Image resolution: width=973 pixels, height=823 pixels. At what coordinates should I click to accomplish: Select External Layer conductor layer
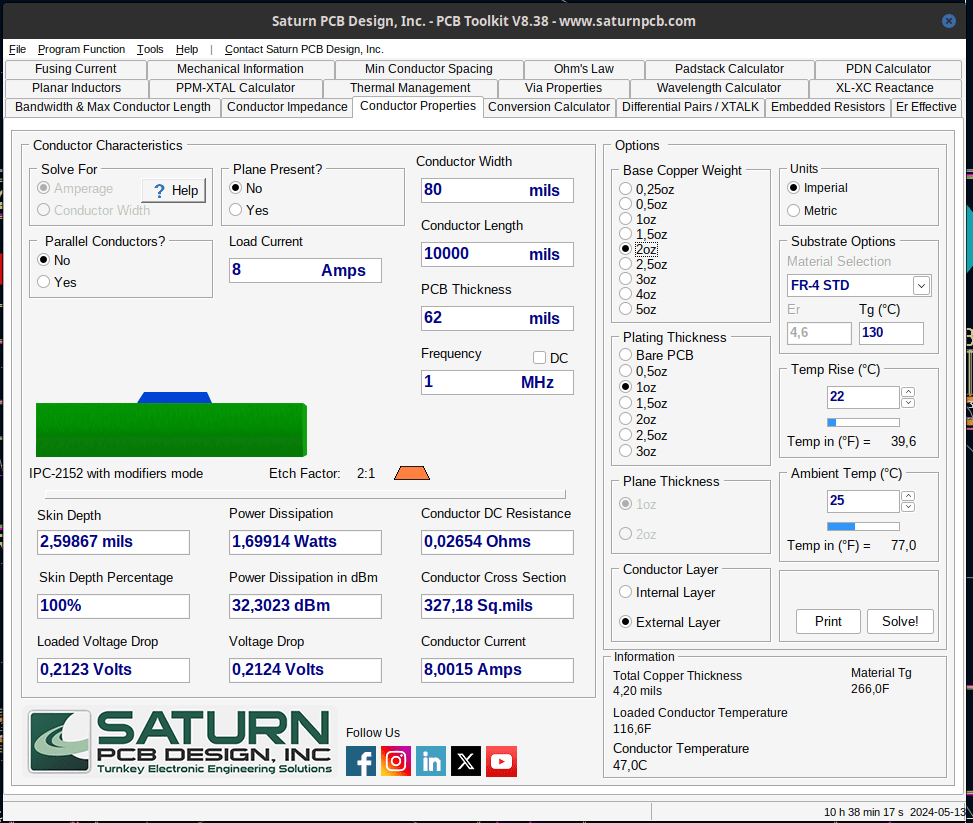coord(670,623)
